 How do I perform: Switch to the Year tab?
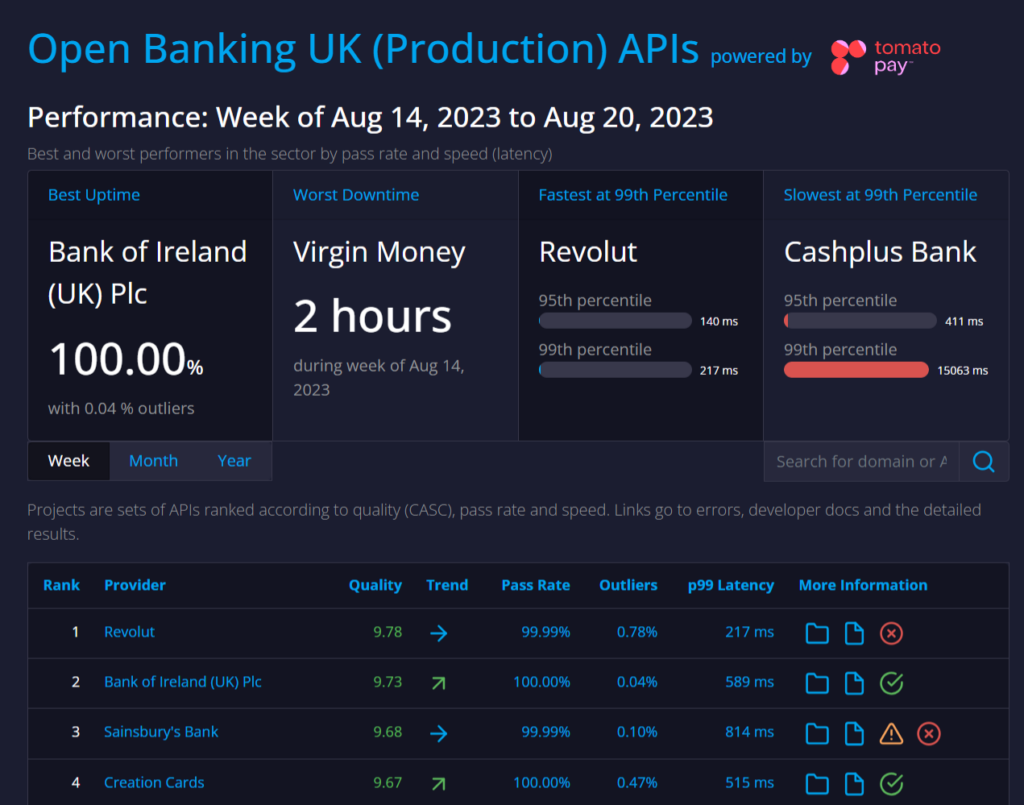coord(234,461)
